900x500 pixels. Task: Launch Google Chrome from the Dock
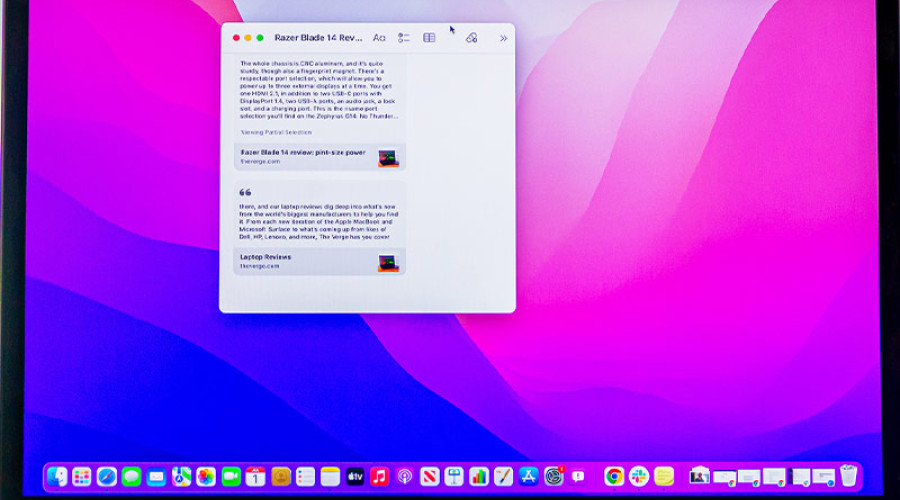click(x=614, y=476)
